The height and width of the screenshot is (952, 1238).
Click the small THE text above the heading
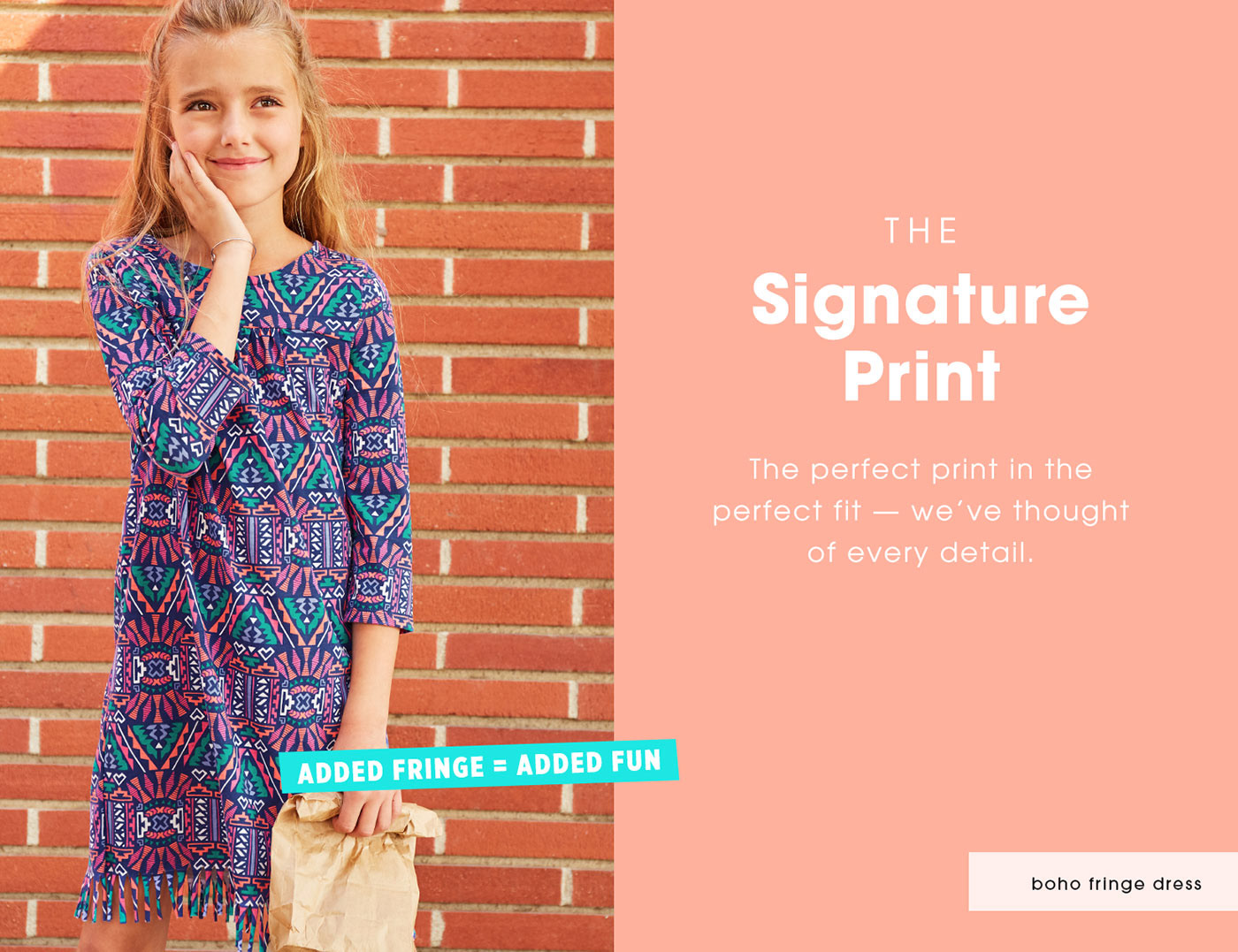click(921, 232)
